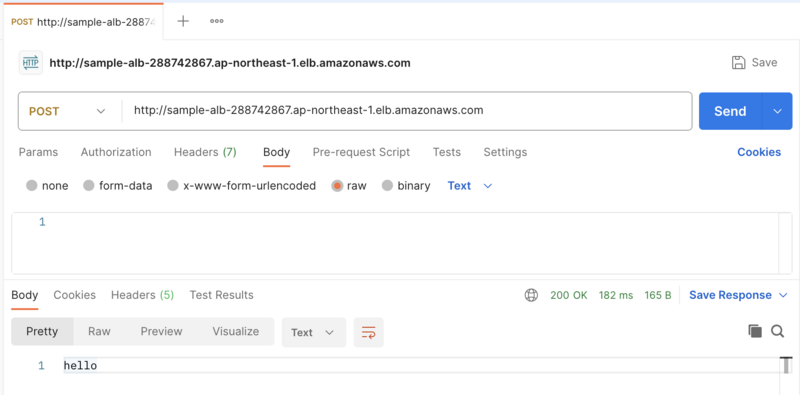Open the Test Results response tab
Viewport: 800px width, 395px height.
[x=221, y=295]
